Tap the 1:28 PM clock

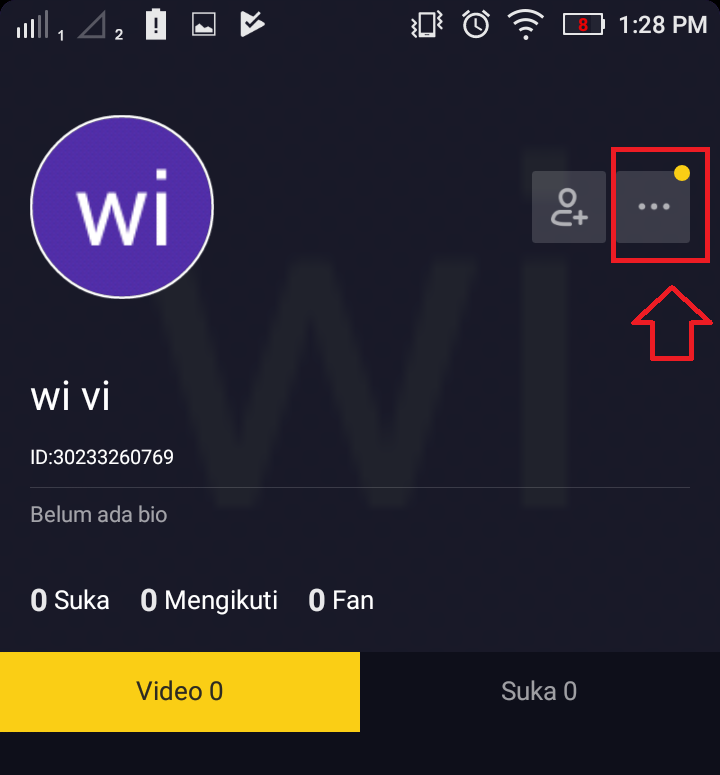pos(663,25)
